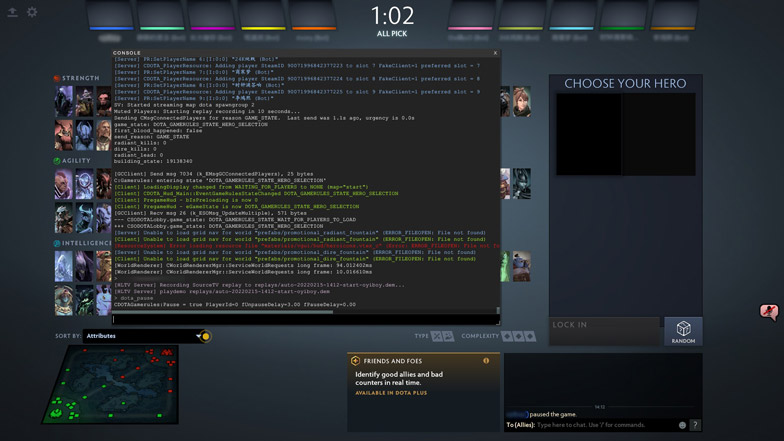Viewport: 784px width, 441px height.
Task: Click the Random hero dice button
Action: (683, 331)
